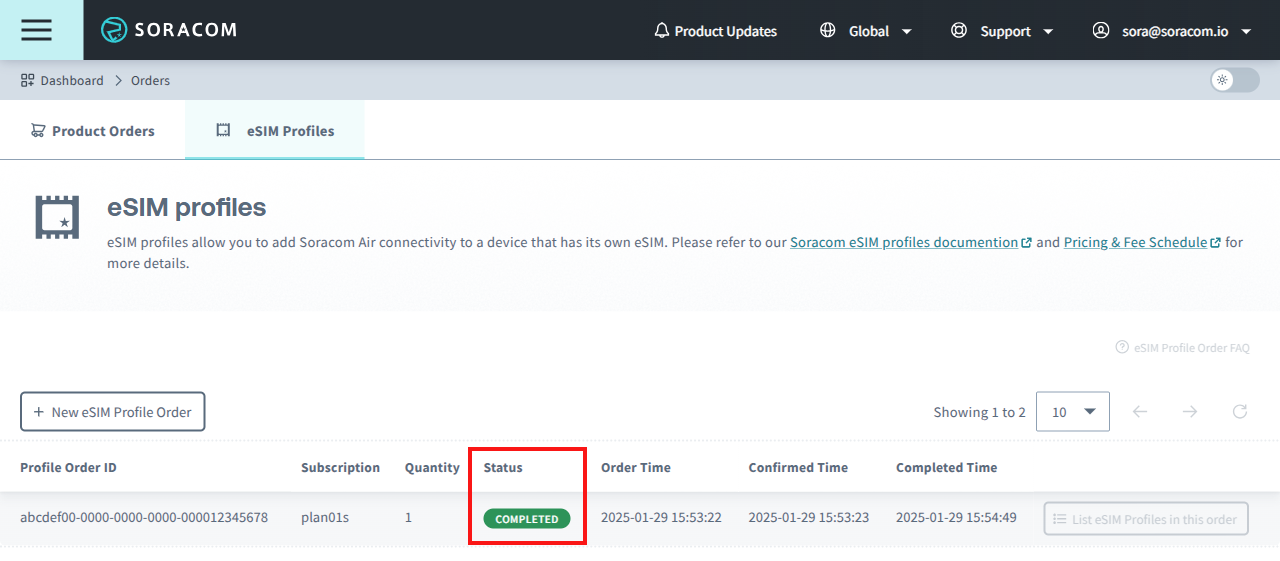Go to the previous page arrow

(x=1140, y=412)
